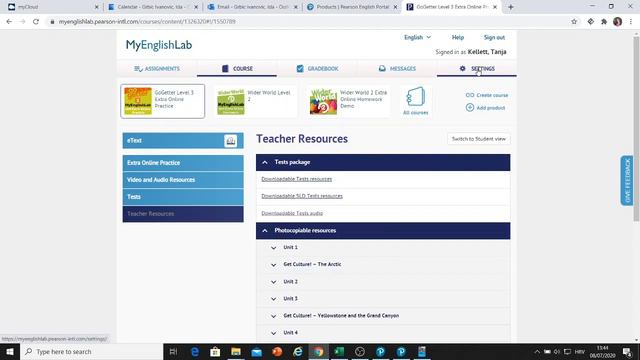Click Sign out
The image size is (640, 360).
pyautogui.click(x=494, y=37)
